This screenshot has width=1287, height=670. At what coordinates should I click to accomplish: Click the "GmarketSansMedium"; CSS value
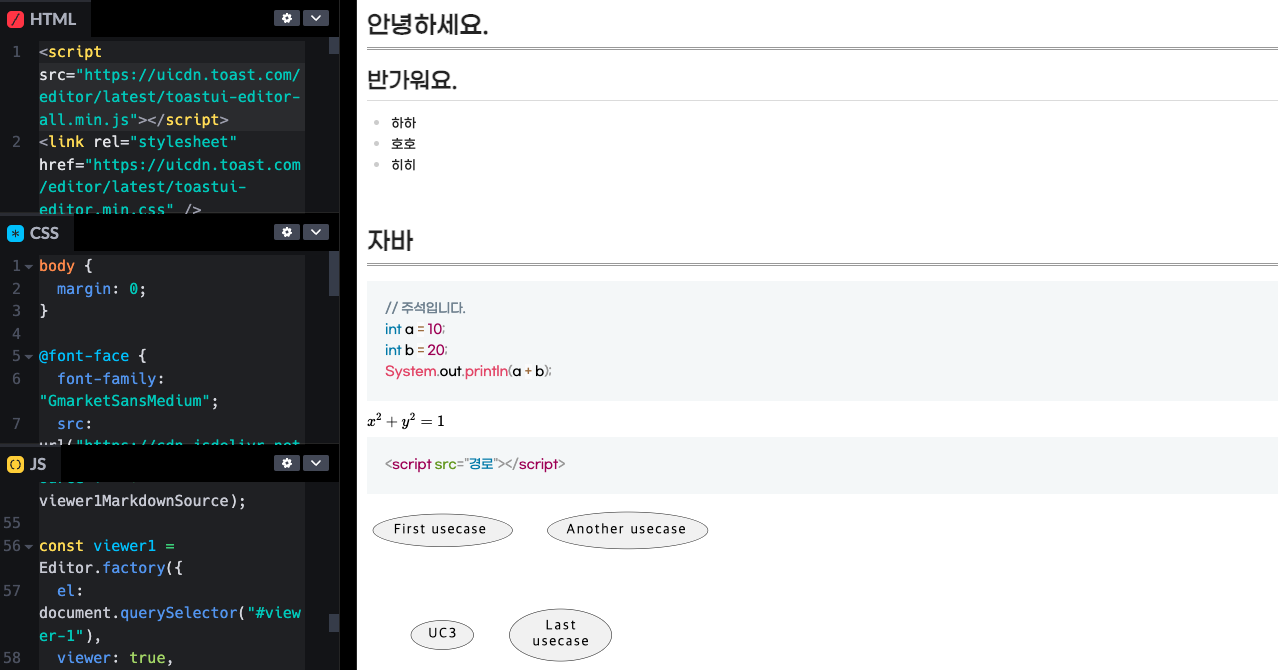pos(129,401)
